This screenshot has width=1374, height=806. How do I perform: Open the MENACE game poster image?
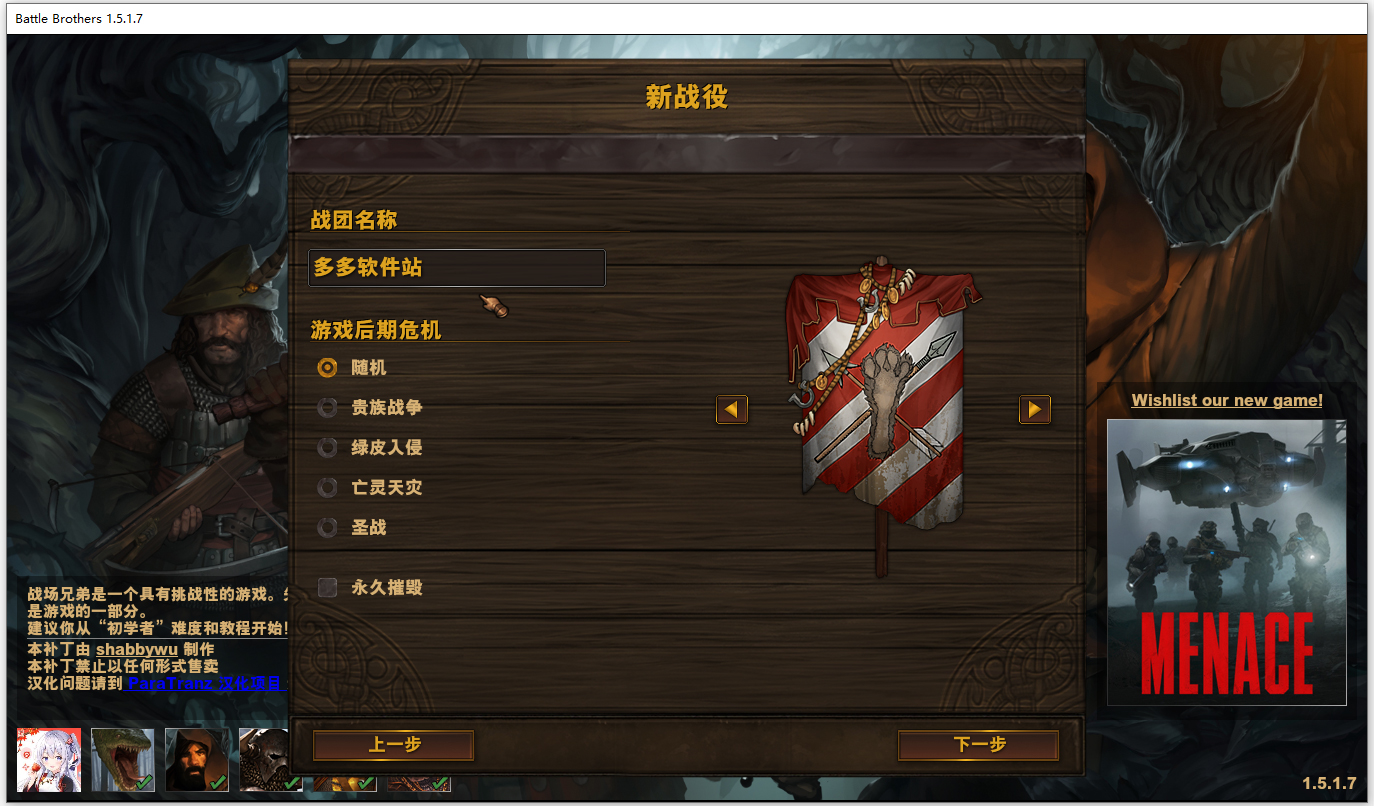tap(1227, 562)
